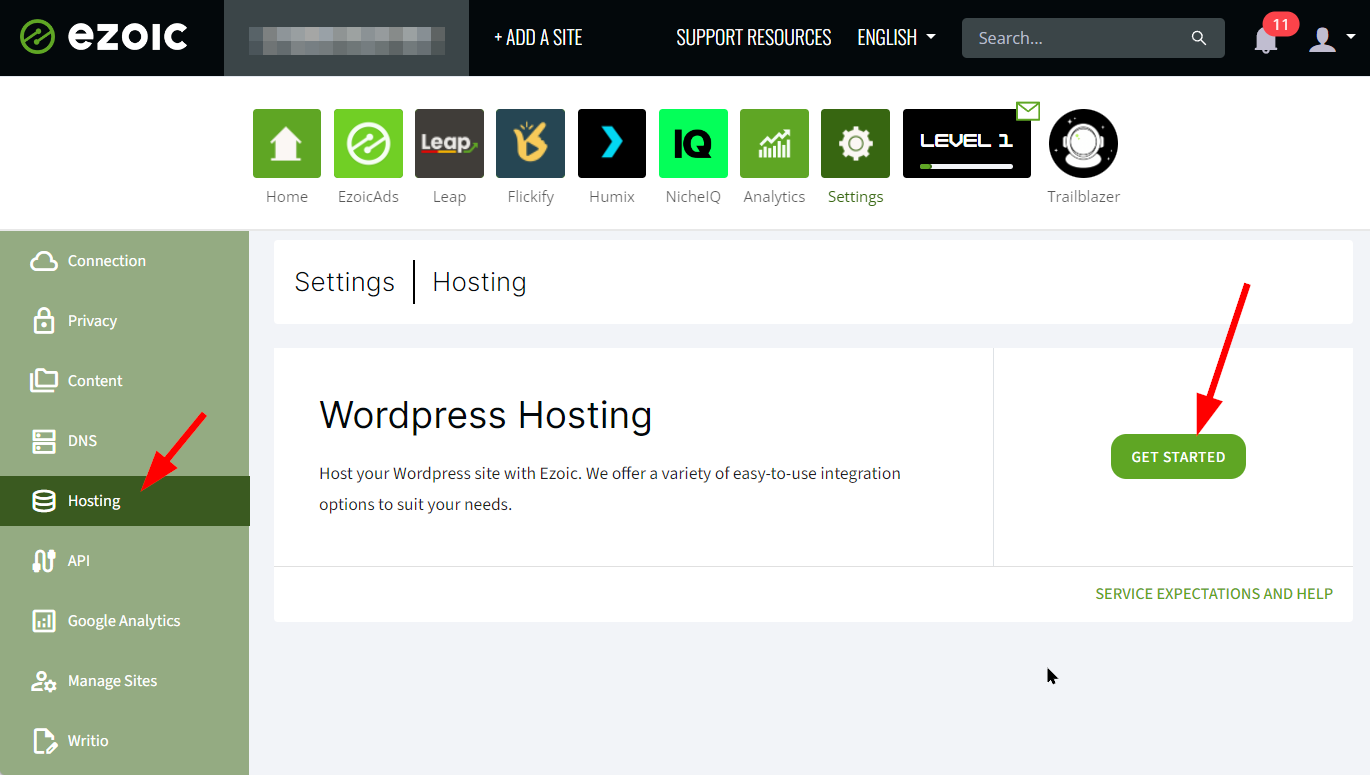Open DNS settings in sidebar
1370x775 pixels.
(125, 441)
